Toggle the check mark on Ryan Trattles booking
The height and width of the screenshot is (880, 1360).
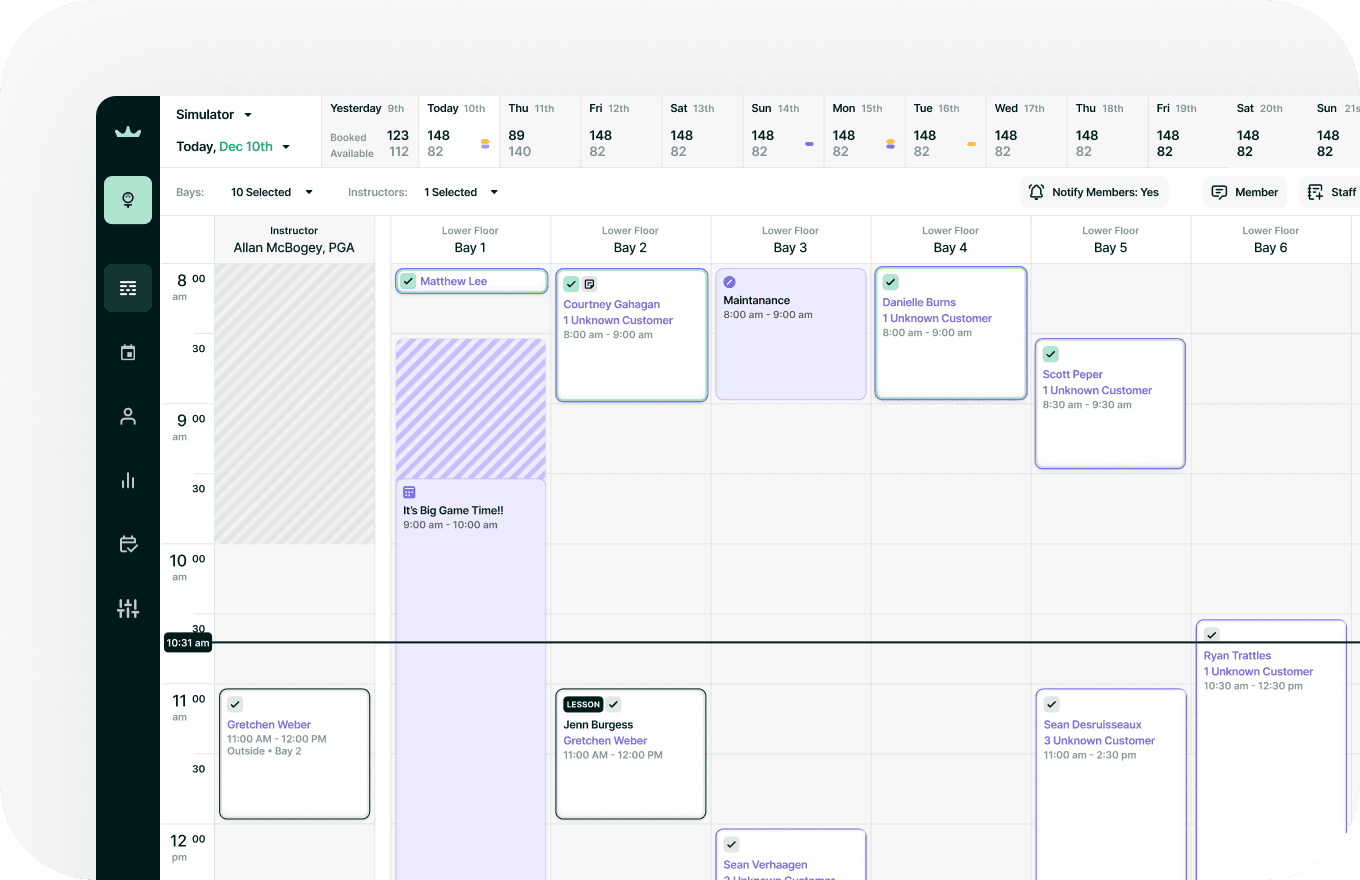coord(1212,634)
